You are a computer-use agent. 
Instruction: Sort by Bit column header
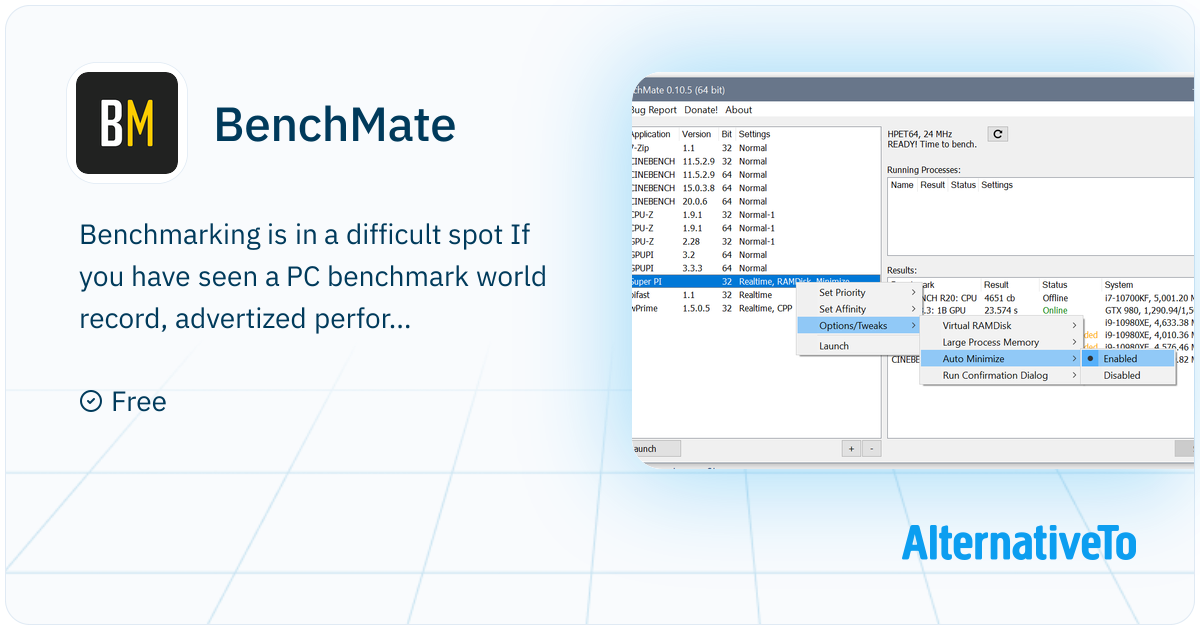(727, 134)
